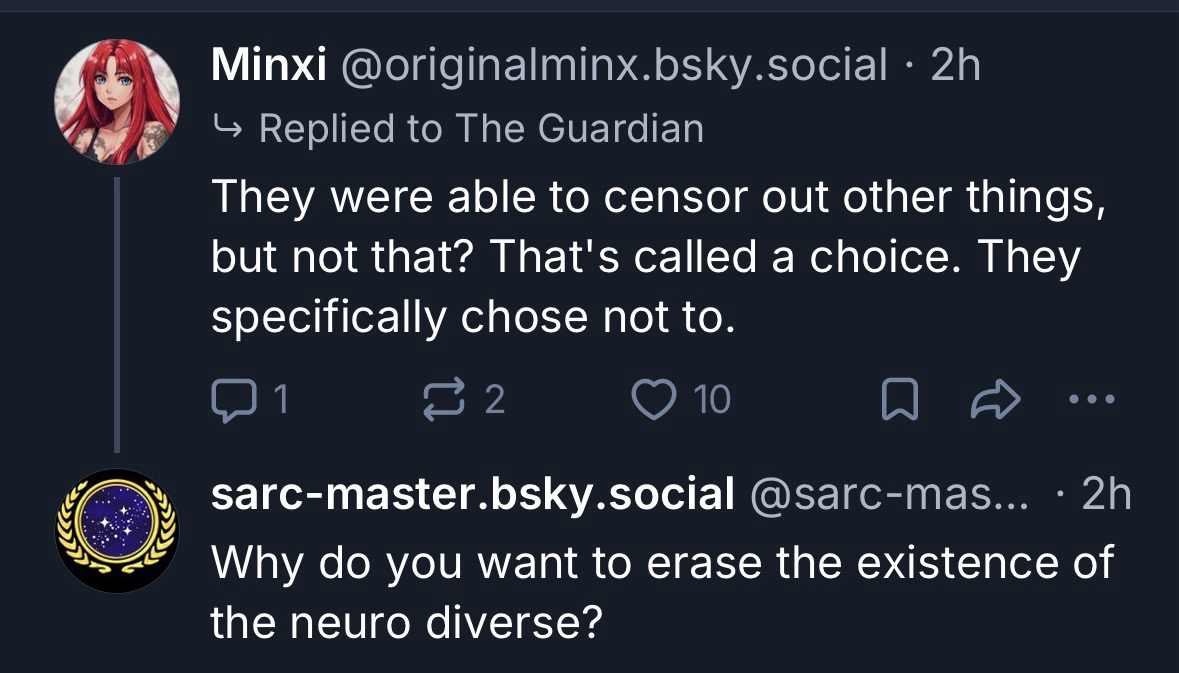Open Minxi's red-haired anime avatar
1179x673 pixels.
point(117,101)
